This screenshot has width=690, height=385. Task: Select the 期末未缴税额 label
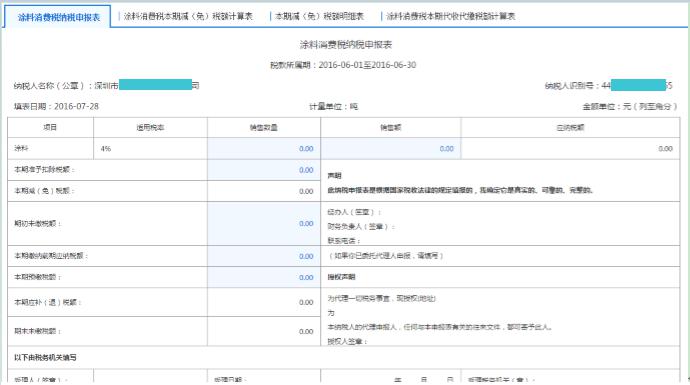[x=38, y=331]
